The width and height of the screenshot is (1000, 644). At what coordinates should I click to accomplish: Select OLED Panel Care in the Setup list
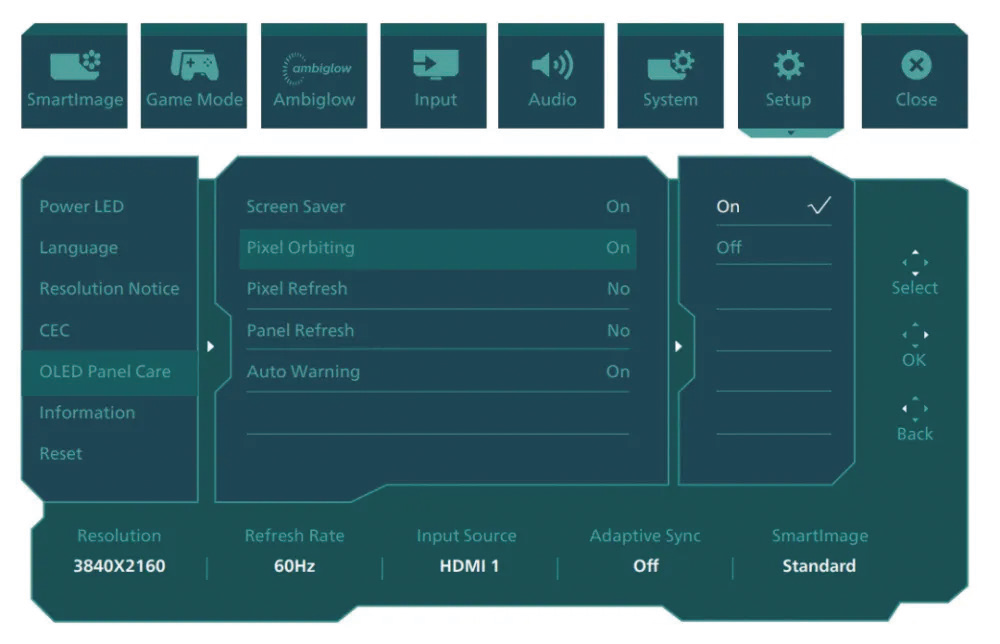tap(110, 372)
